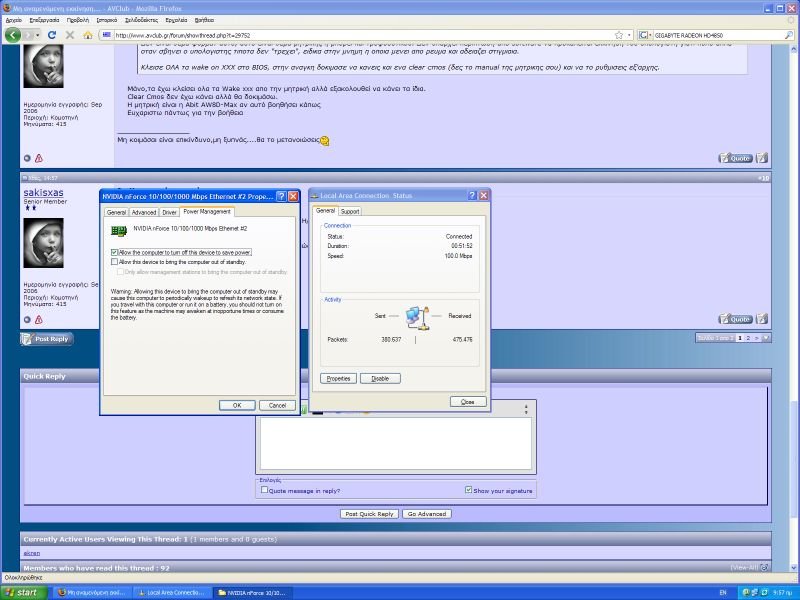Open the thread page navigation dropdown arrow

[x=766, y=338]
